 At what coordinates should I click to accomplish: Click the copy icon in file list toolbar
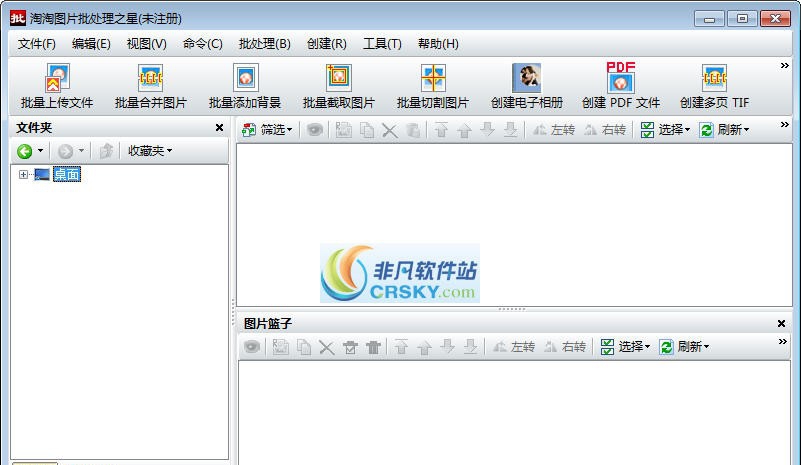click(367, 130)
